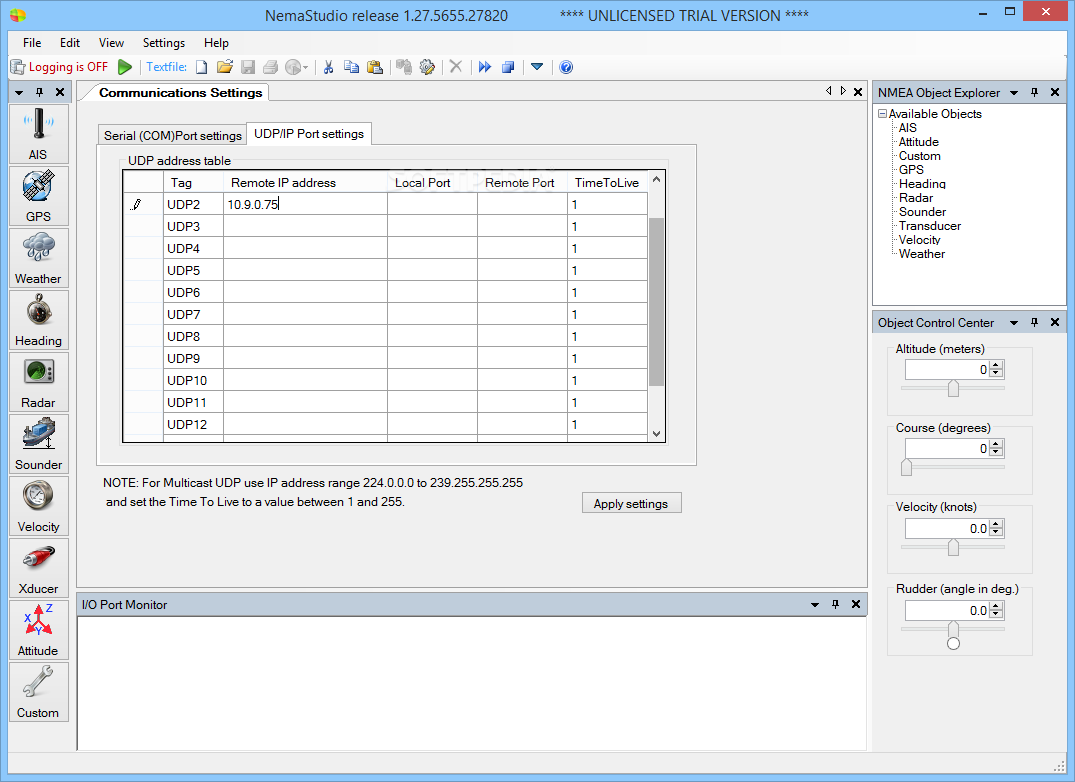
Task: Close the NMEA Object Explorer panel
Action: point(1055,93)
